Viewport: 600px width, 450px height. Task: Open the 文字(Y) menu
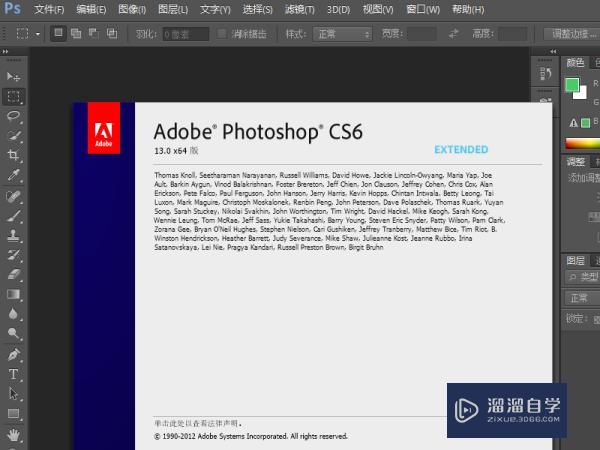pos(215,9)
